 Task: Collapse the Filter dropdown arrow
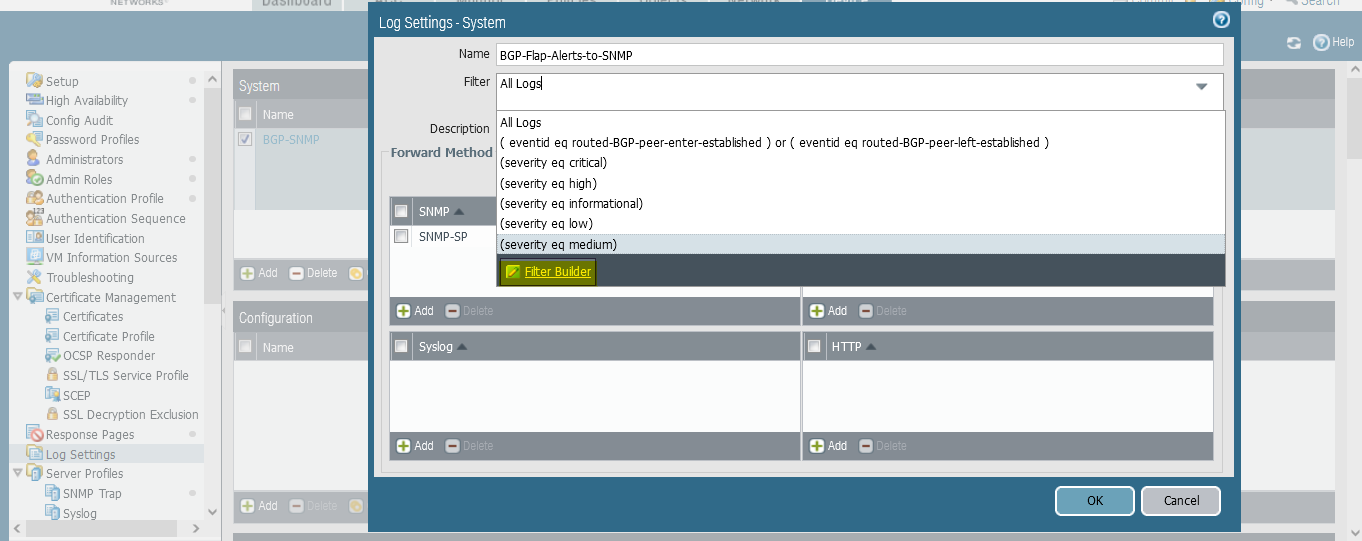(1201, 87)
